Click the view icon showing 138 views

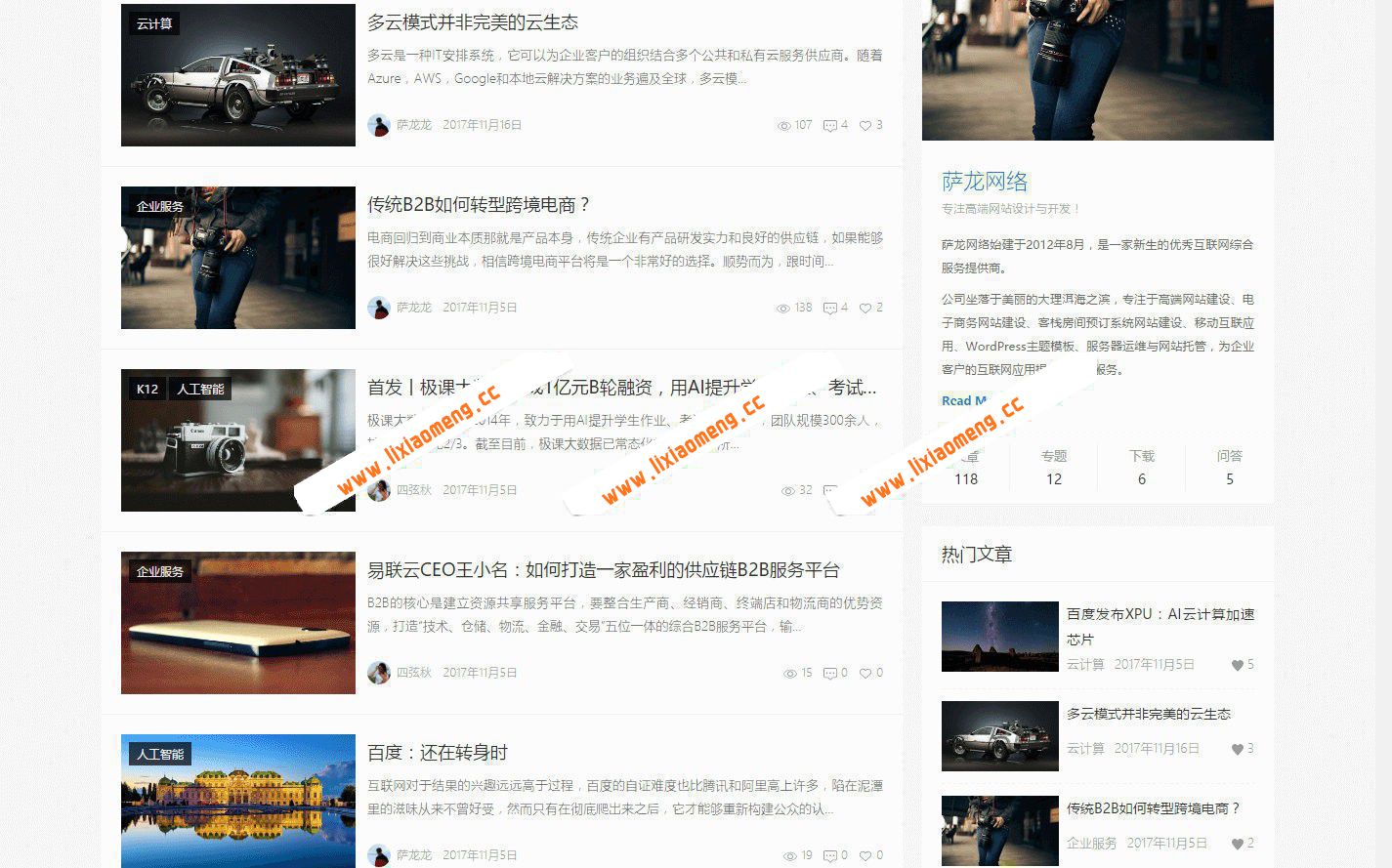coord(784,307)
